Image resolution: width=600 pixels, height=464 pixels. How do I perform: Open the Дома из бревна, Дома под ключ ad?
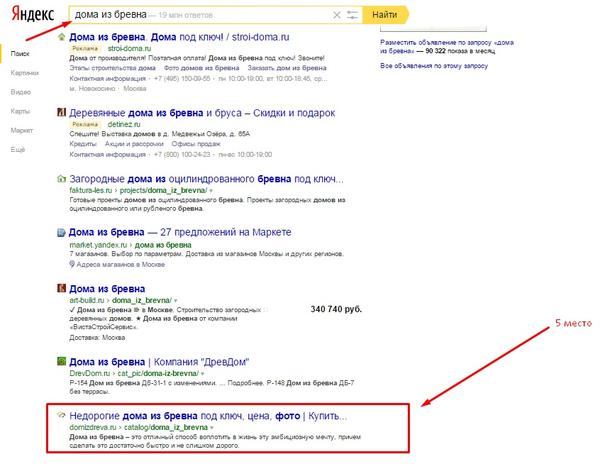coord(179,37)
